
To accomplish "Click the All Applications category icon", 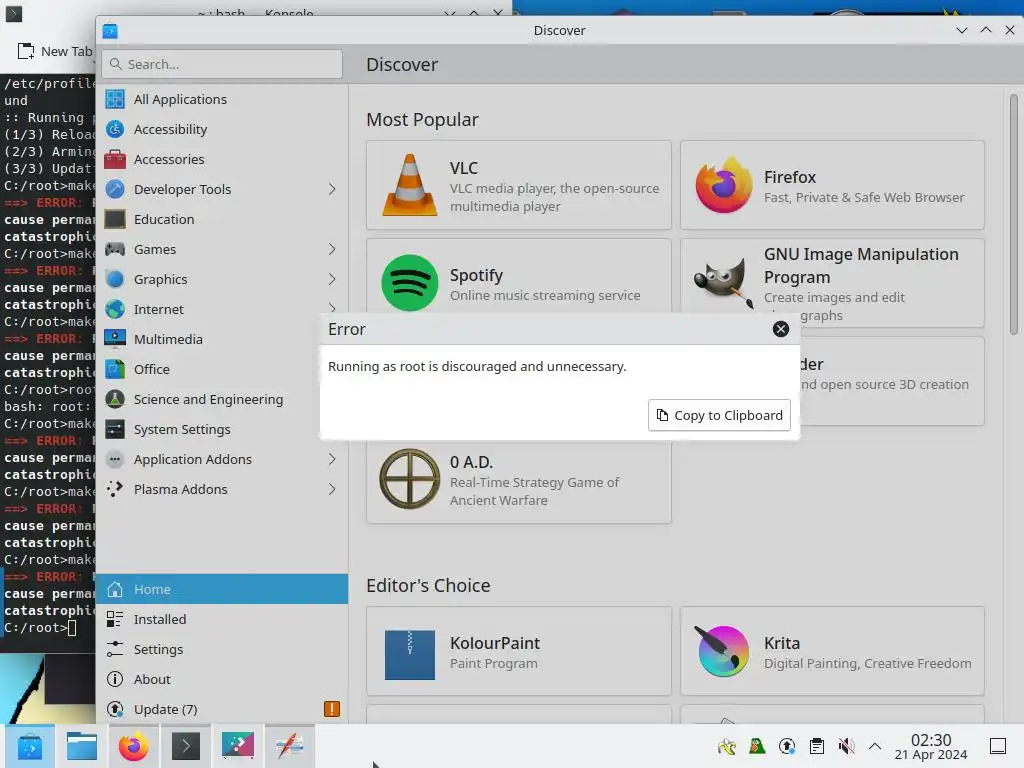I will click(115, 99).
